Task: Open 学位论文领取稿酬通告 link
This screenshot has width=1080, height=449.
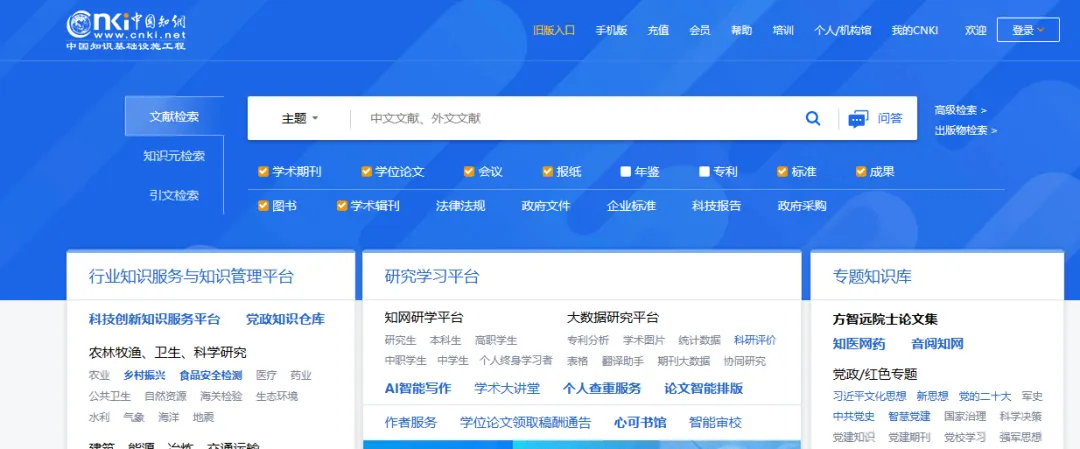Action: coord(526,423)
